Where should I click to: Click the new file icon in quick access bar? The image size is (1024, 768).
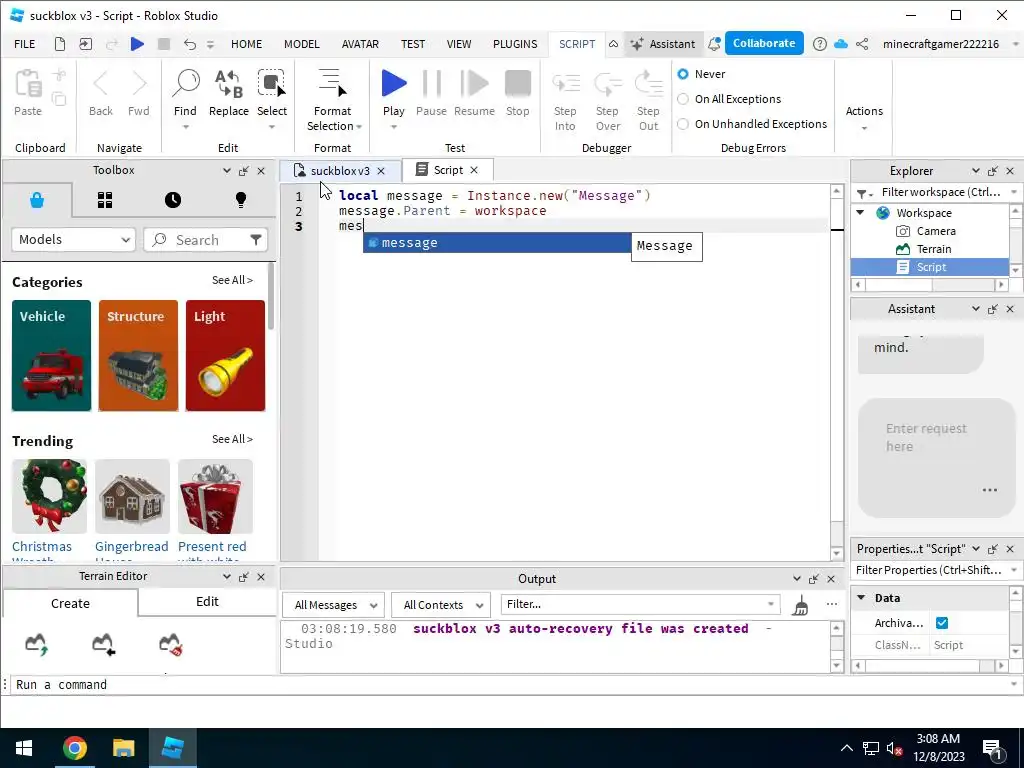(59, 44)
